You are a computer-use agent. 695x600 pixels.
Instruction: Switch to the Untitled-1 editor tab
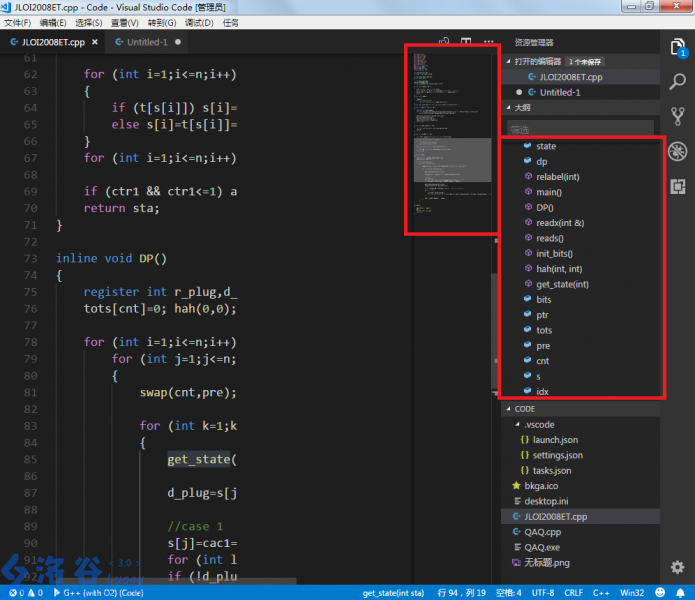147,42
